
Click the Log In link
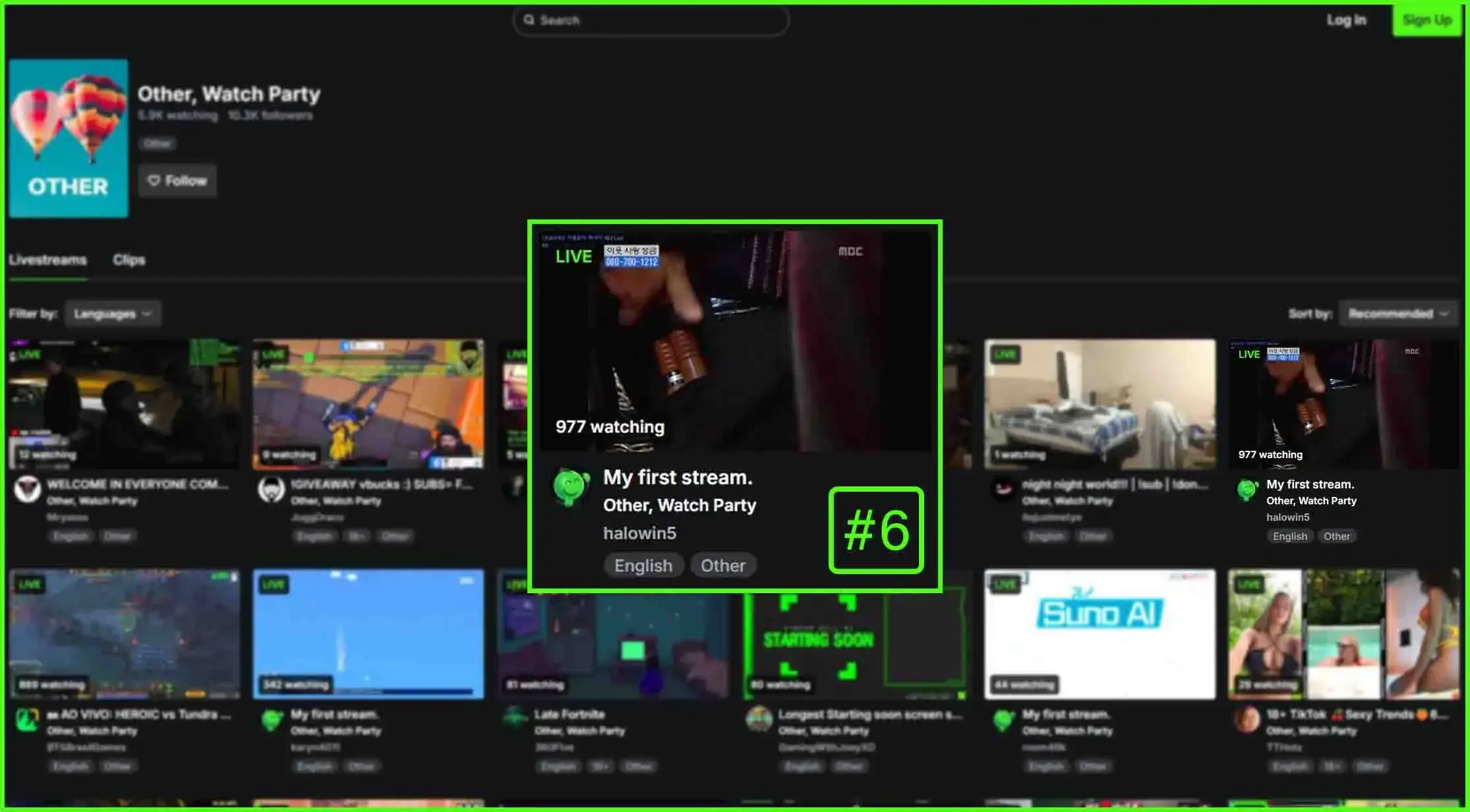(1346, 20)
